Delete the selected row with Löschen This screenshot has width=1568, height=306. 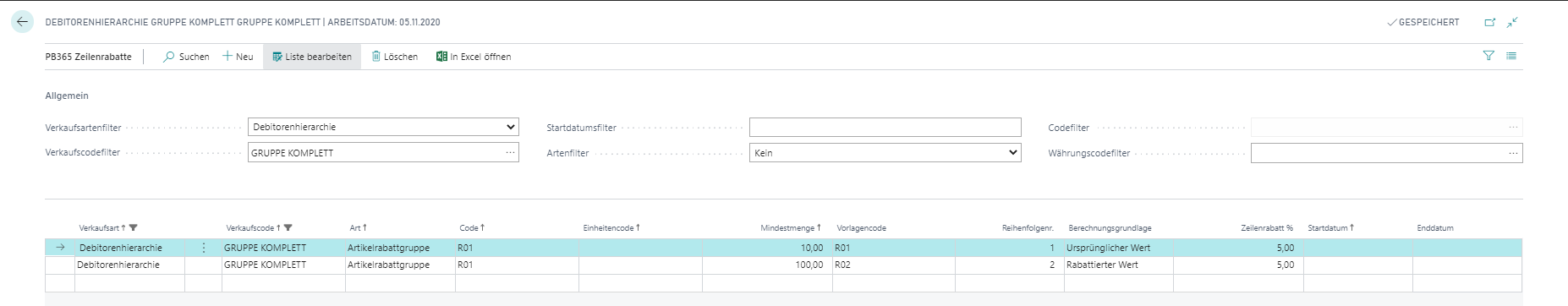[x=395, y=57]
